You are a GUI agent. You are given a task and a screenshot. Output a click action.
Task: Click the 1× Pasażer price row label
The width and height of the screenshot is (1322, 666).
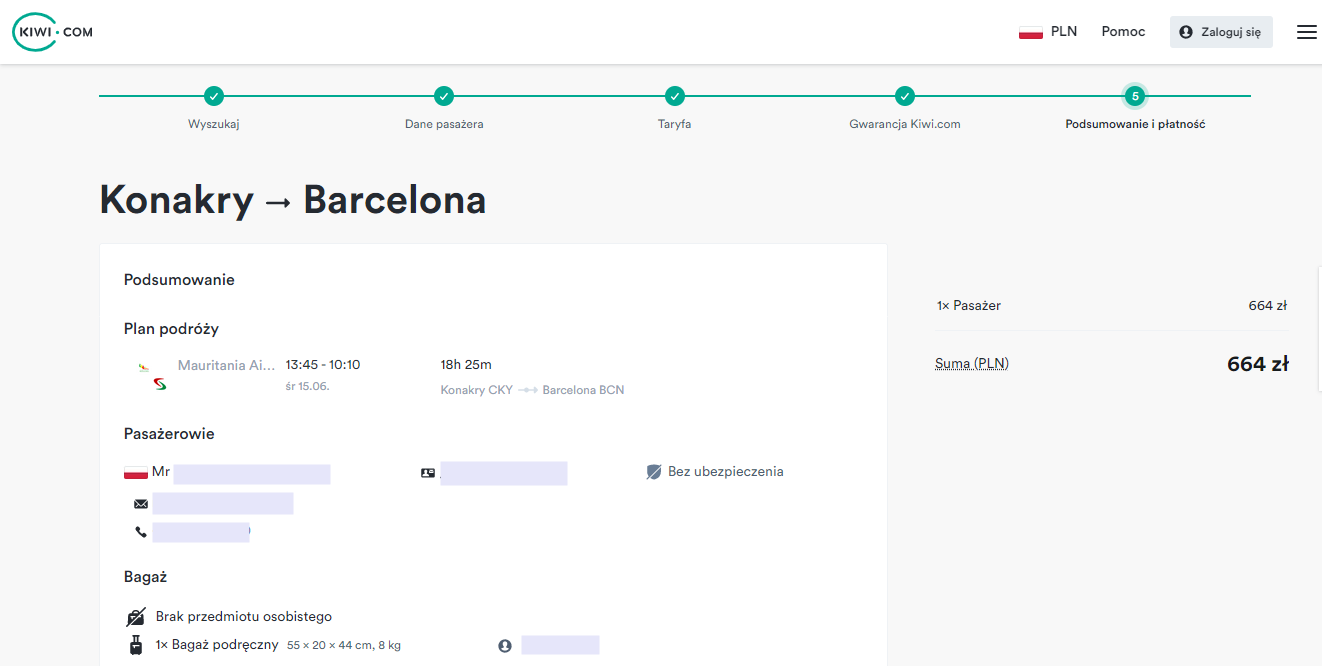[x=969, y=306]
